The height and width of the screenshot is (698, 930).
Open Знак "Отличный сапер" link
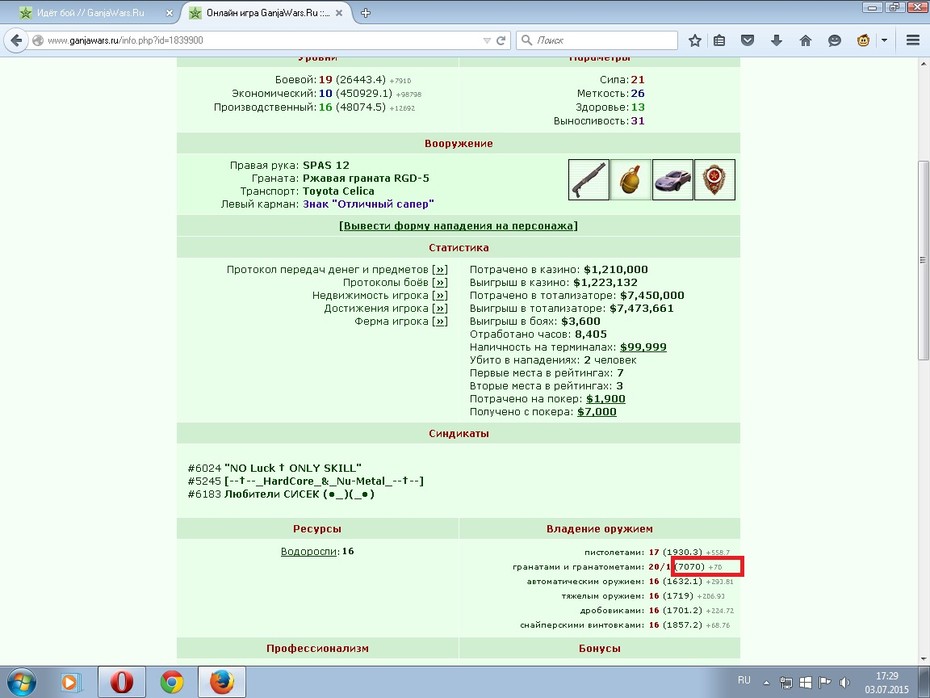click(368, 205)
